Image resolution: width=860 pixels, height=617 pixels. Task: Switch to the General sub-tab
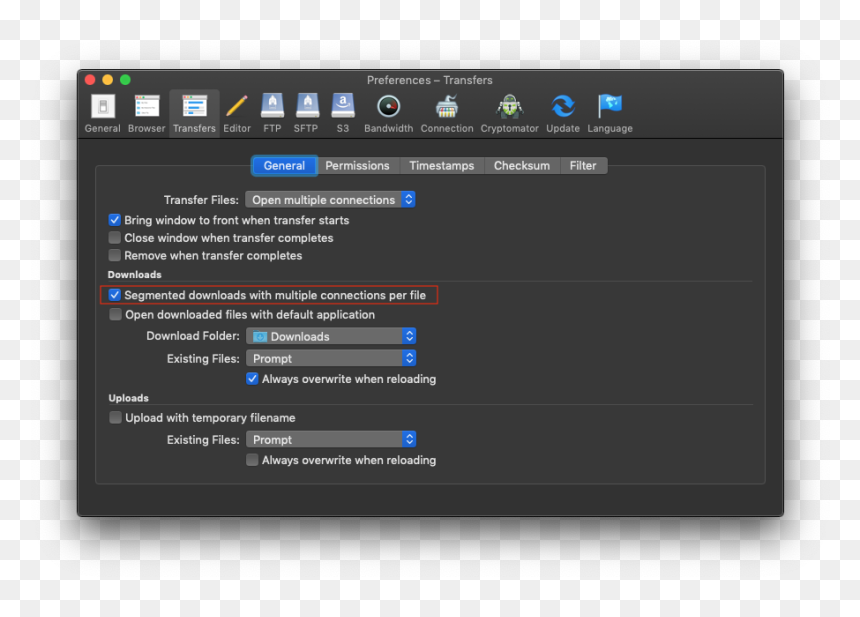point(284,166)
